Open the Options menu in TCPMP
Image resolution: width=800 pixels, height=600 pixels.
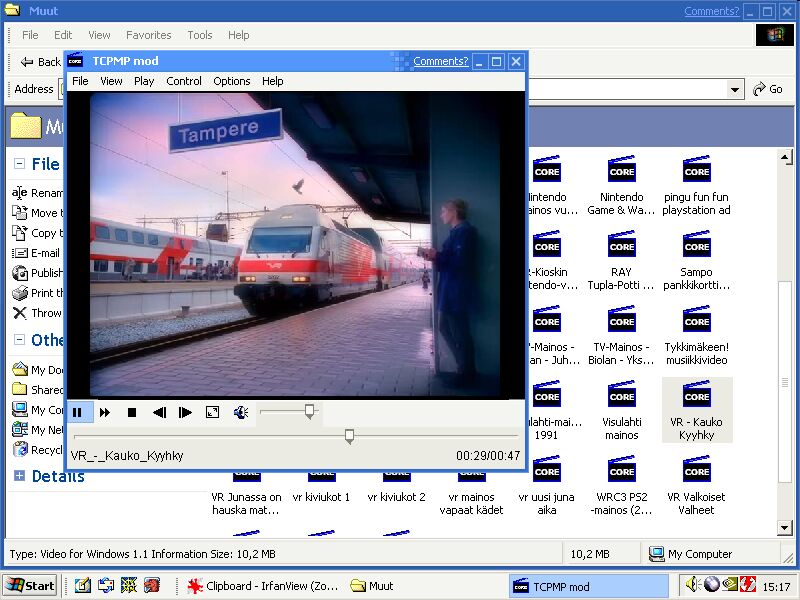click(231, 81)
